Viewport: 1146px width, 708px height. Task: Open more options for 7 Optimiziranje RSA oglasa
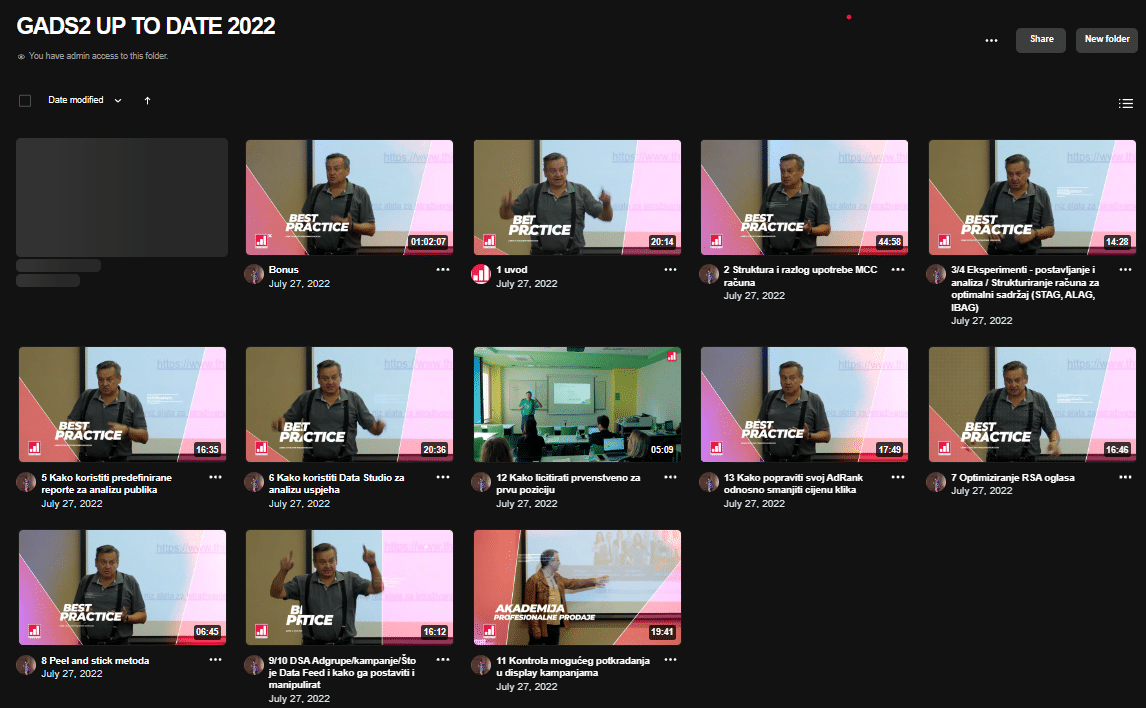pos(1126,478)
